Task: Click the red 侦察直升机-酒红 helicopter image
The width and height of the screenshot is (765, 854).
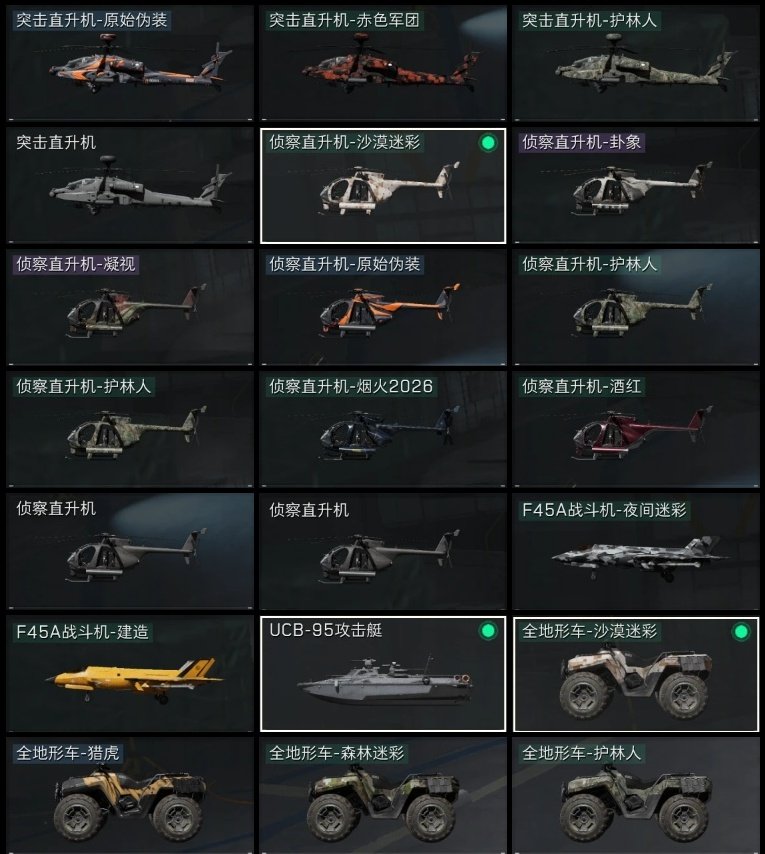Action: 642,430
